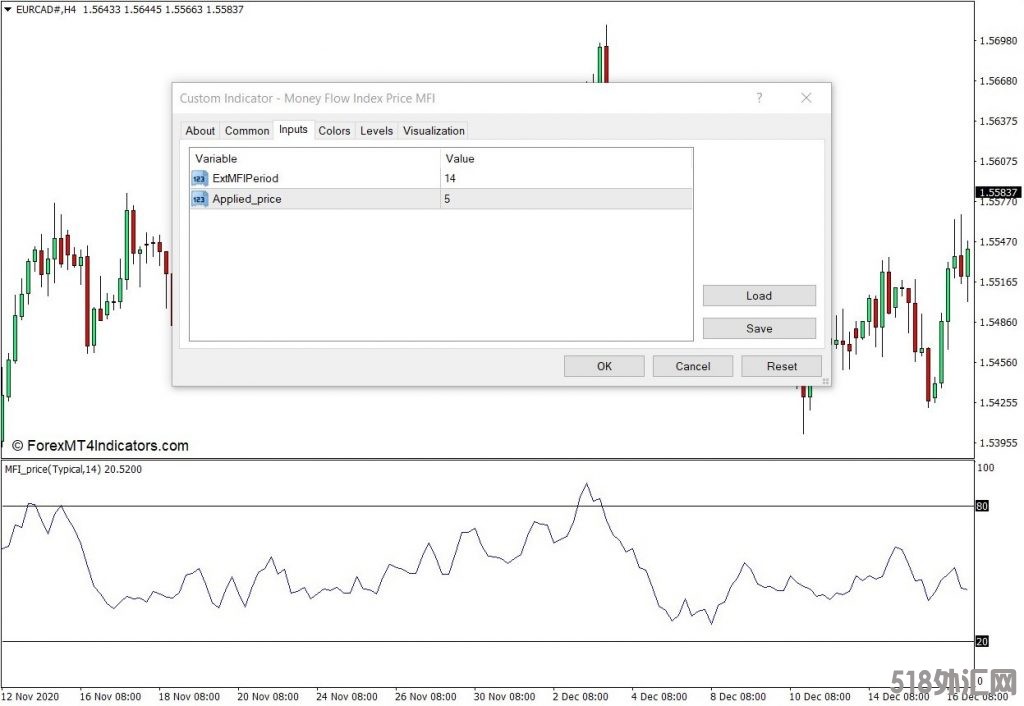
Task: Open the Levels tab
Action: click(376, 131)
